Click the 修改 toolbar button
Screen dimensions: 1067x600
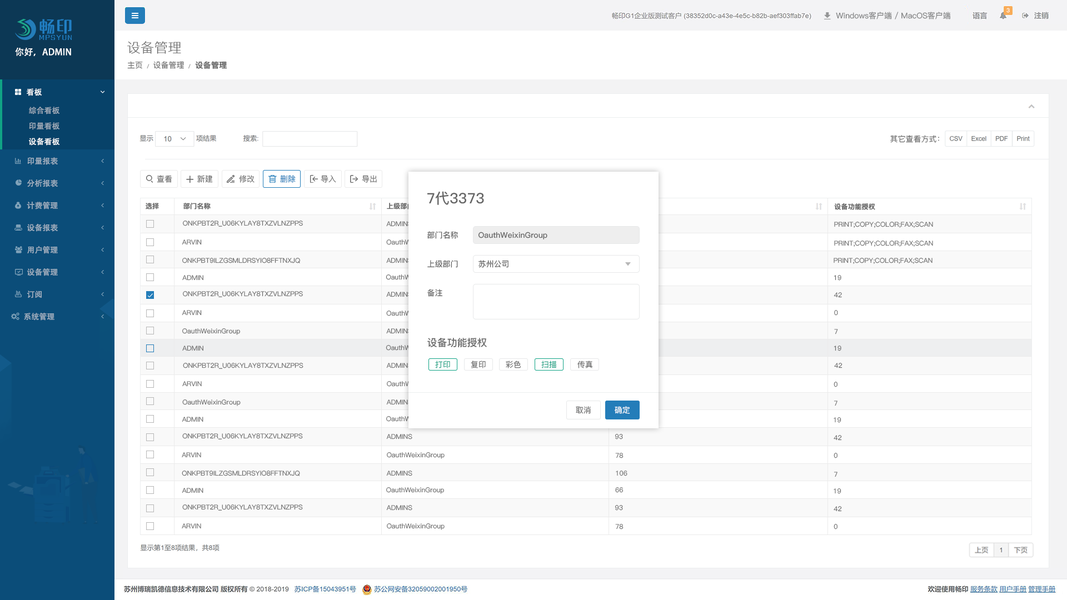point(240,179)
